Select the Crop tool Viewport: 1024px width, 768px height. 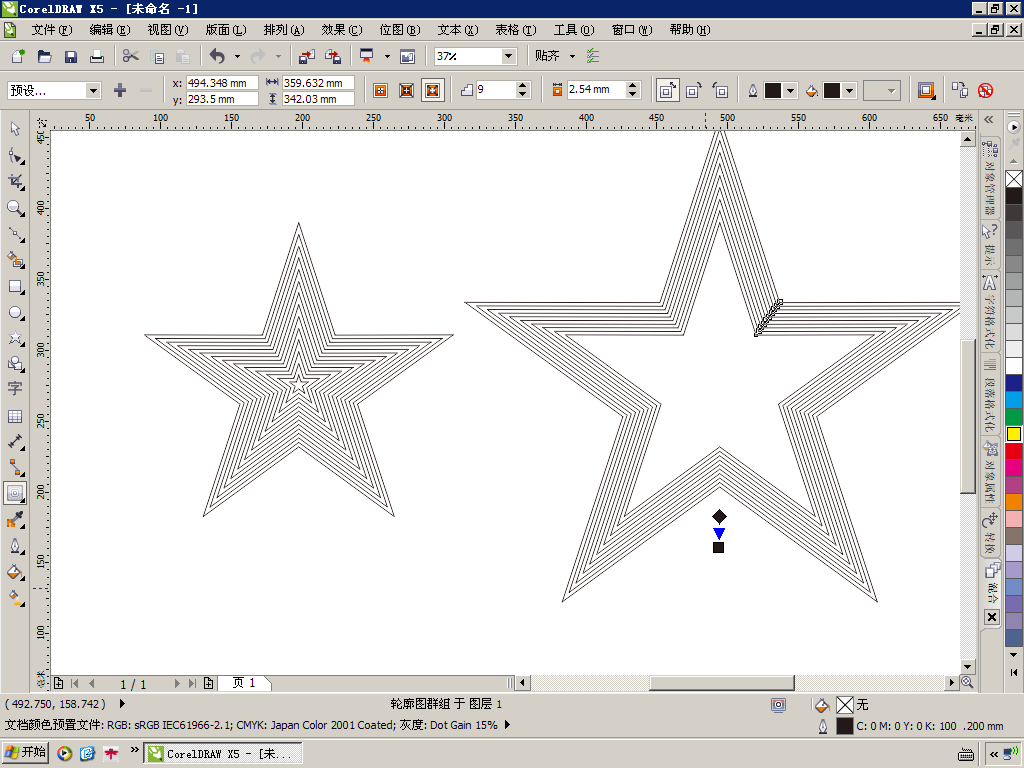(x=15, y=182)
